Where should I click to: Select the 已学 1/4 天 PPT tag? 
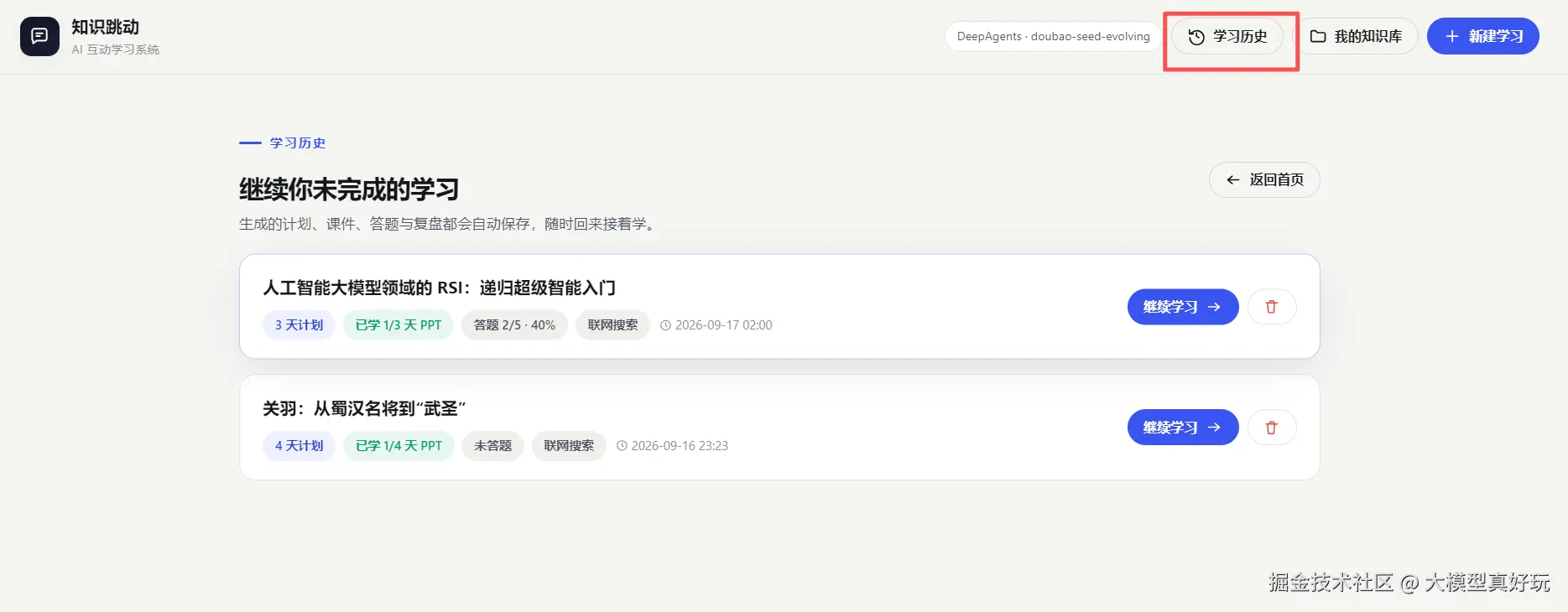click(x=399, y=446)
